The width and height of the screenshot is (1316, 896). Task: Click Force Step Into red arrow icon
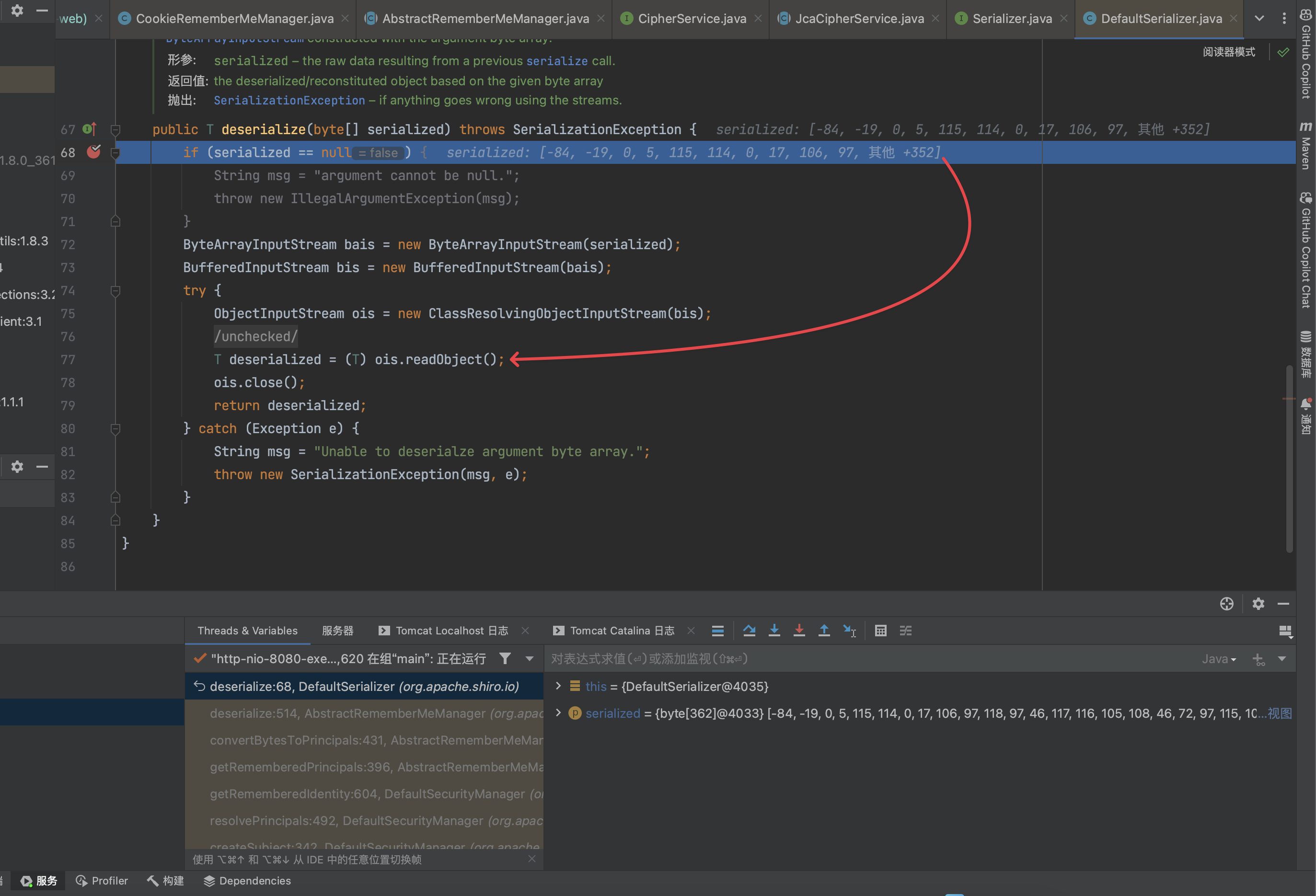click(799, 631)
